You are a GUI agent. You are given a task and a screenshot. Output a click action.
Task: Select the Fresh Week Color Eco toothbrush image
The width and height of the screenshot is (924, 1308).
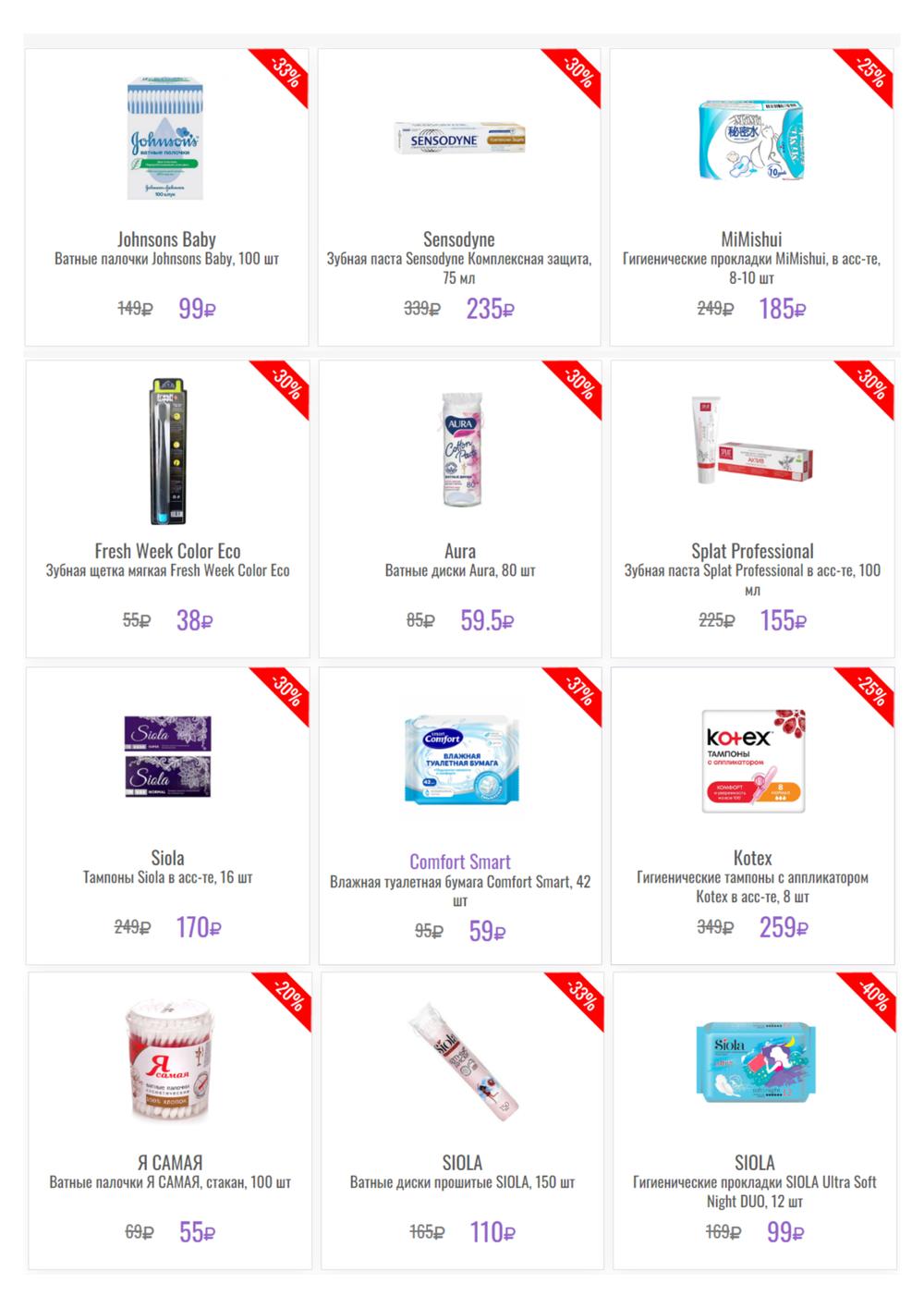(167, 450)
